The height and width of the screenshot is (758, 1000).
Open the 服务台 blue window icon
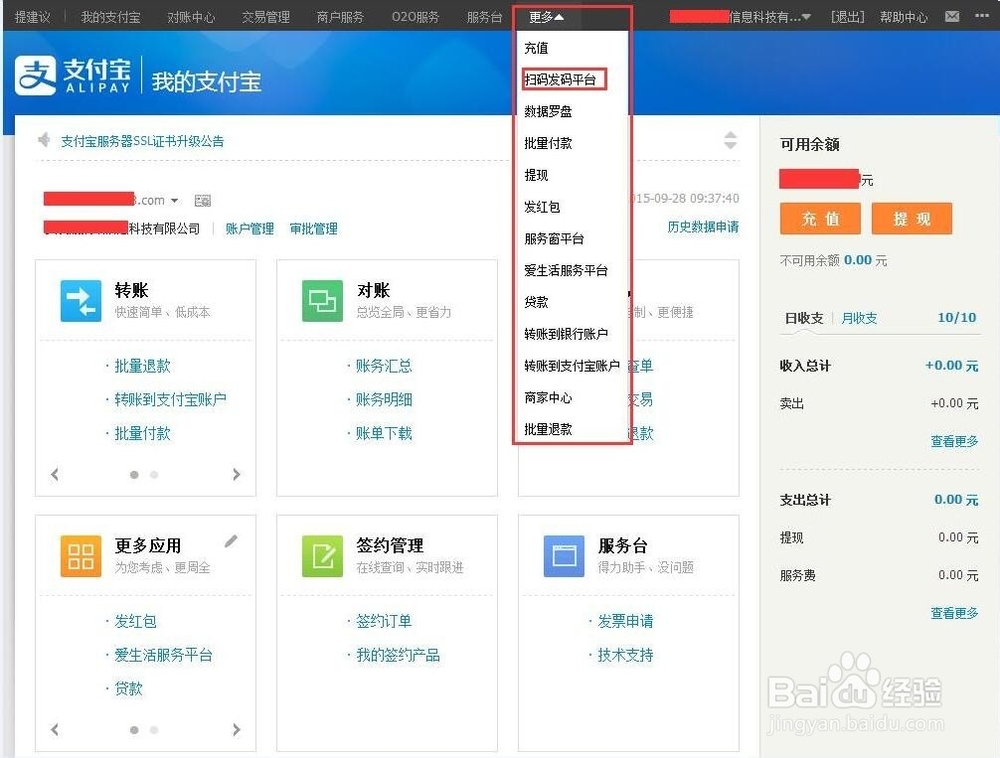pyautogui.click(x=564, y=556)
